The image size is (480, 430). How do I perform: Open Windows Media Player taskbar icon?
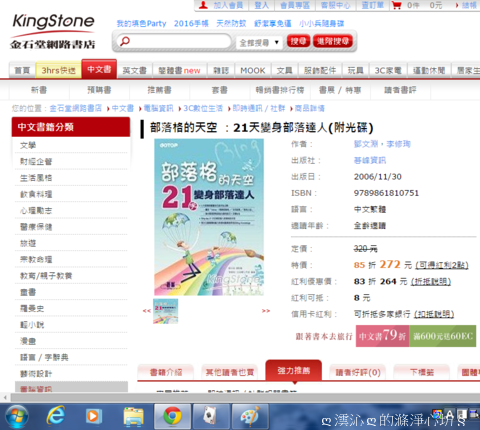tap(93, 416)
